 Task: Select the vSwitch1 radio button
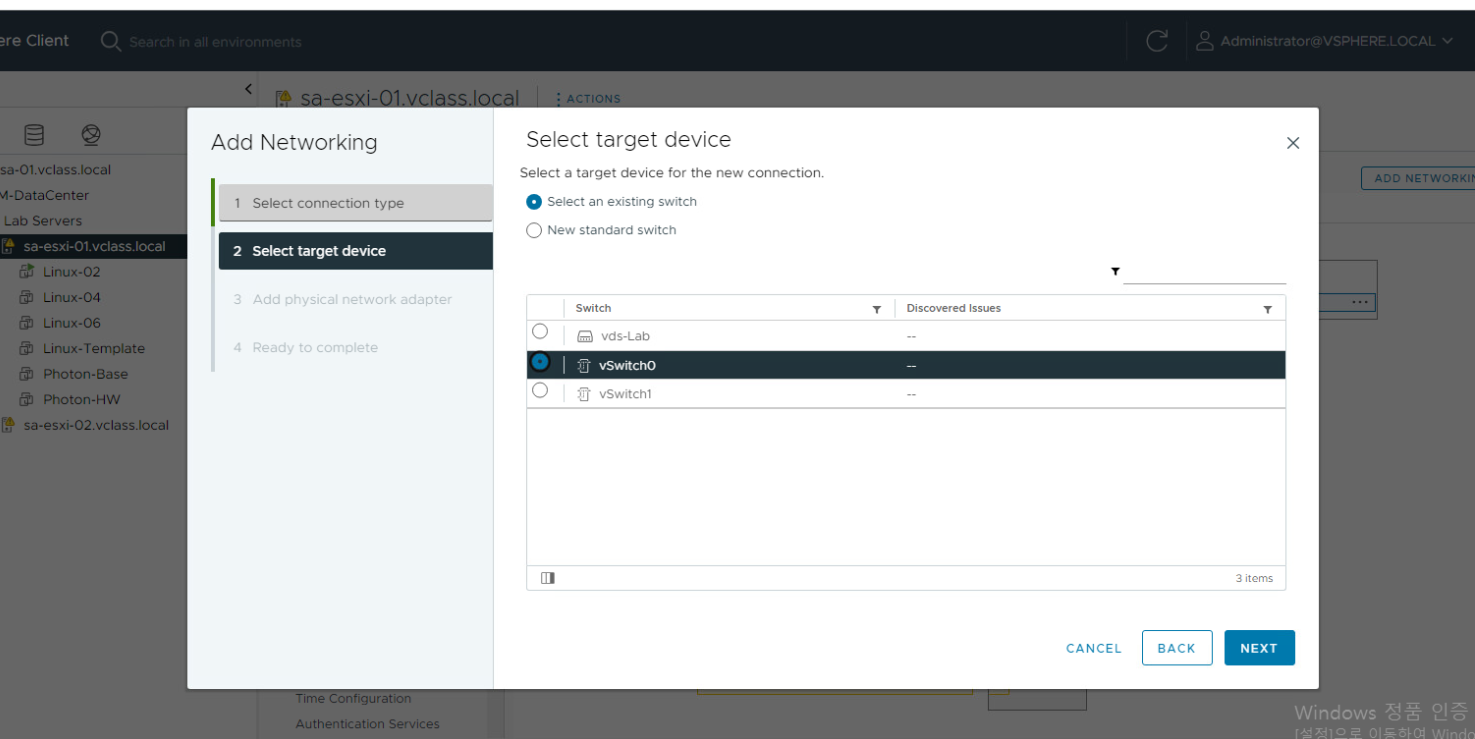tap(540, 390)
